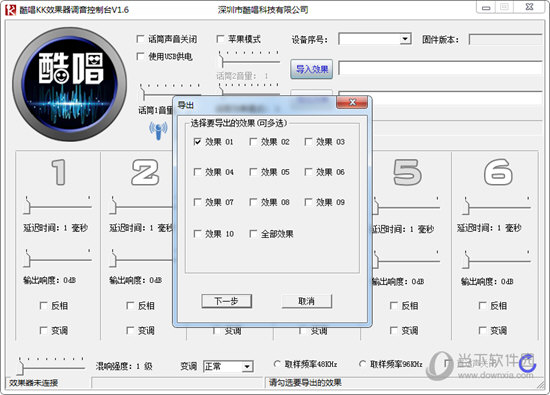Viewport: 550px width, 395px height.
Task: Click the app icon in title bar
Action: tap(11, 10)
